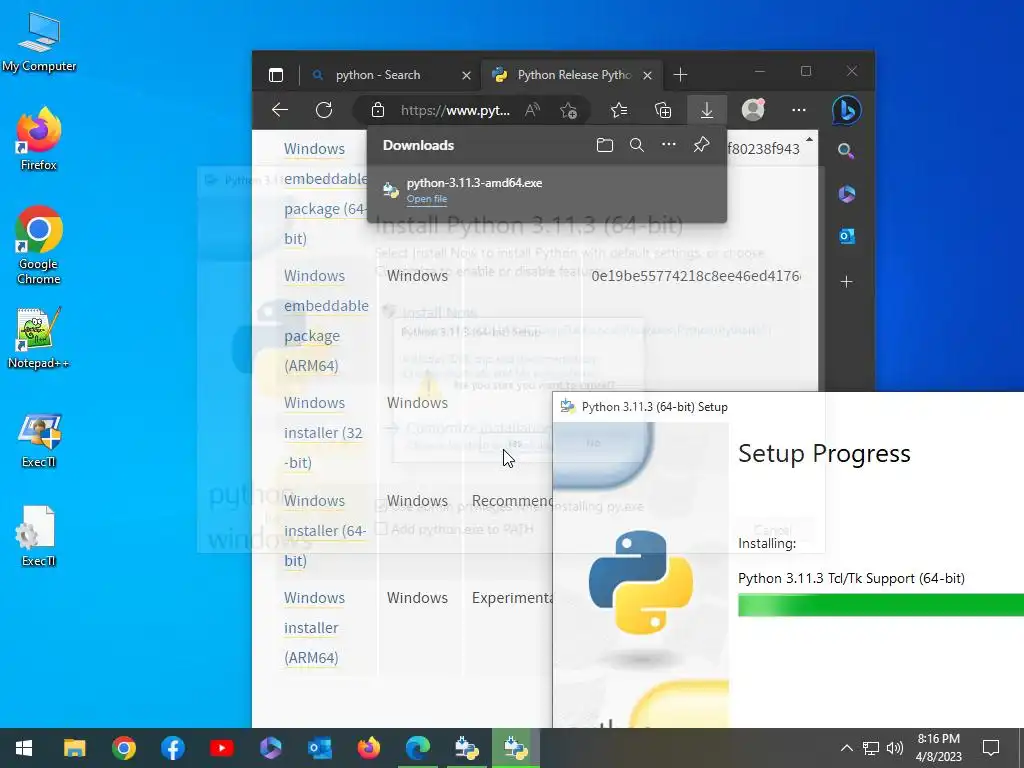1024x768 pixels.
Task: Close the python - Search tab
Action: [466, 76]
